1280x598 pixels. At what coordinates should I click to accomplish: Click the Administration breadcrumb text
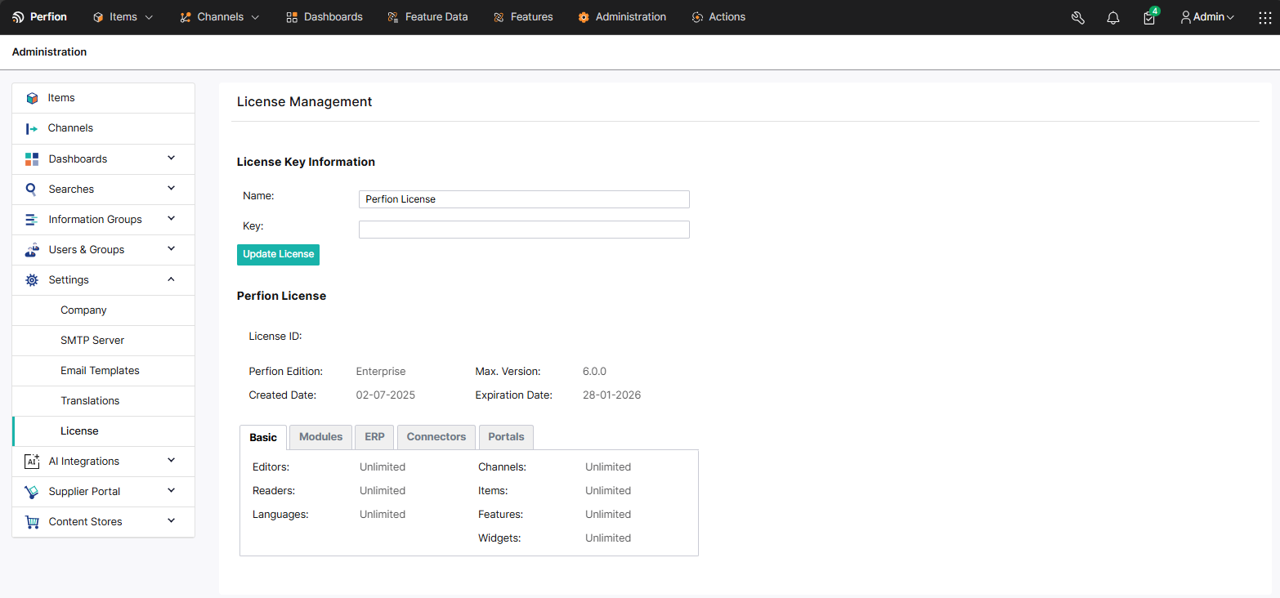pos(49,52)
